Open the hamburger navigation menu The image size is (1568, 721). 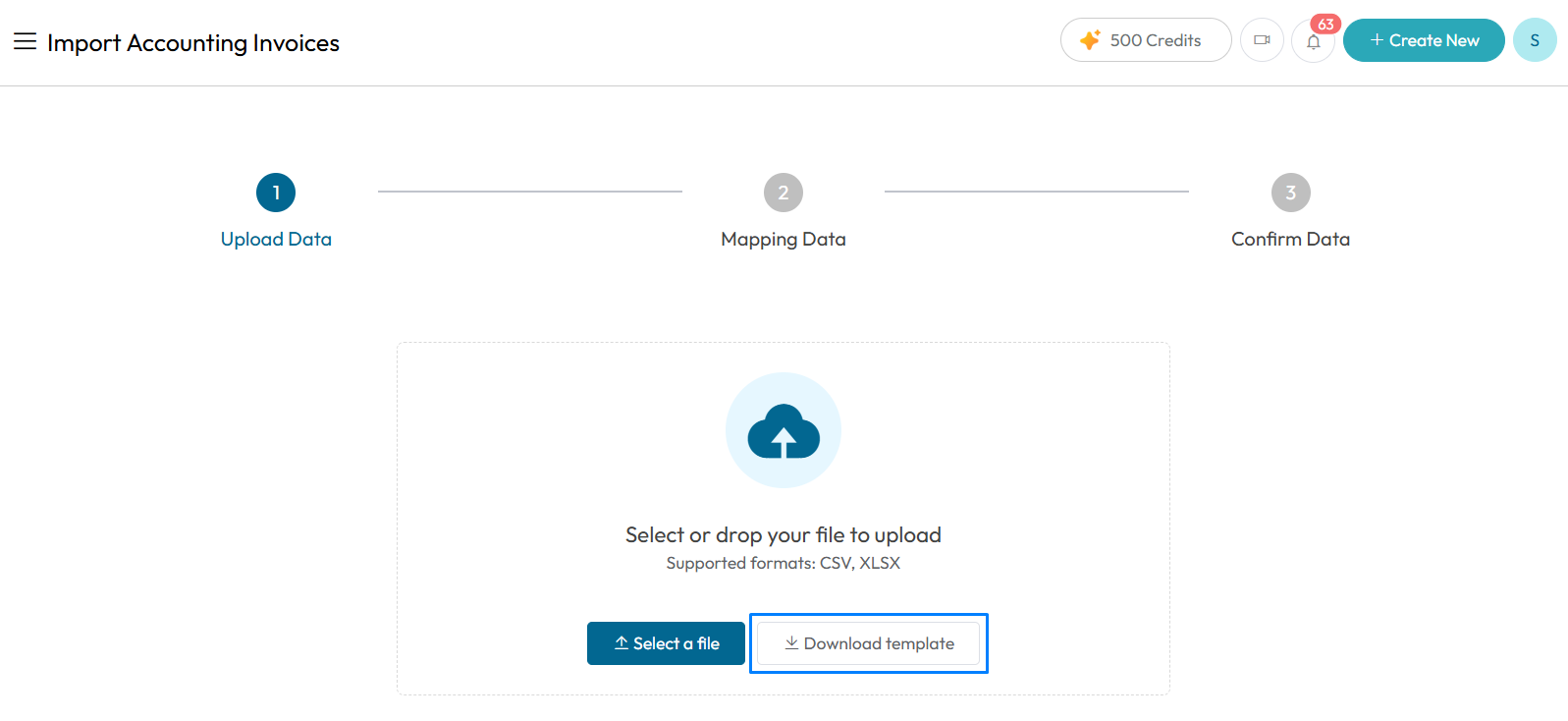point(25,41)
